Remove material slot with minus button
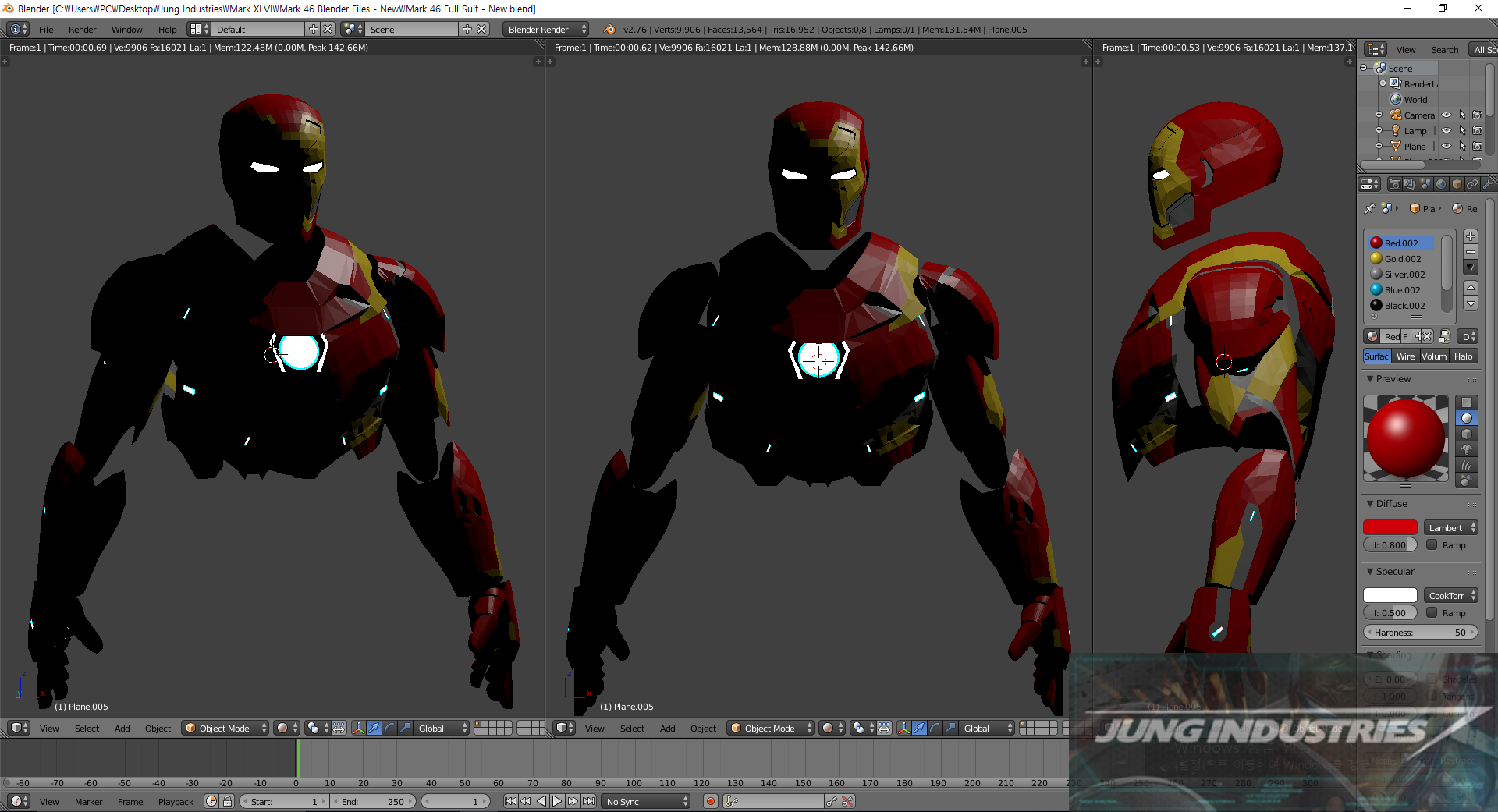The image size is (1498, 812). [1471, 252]
